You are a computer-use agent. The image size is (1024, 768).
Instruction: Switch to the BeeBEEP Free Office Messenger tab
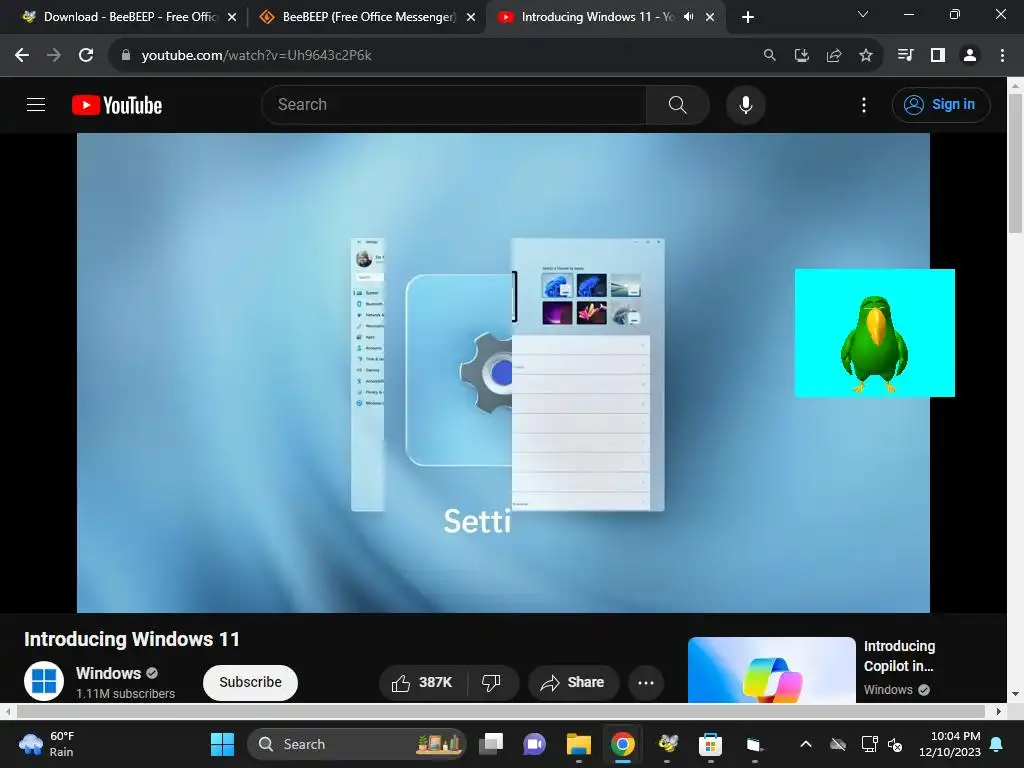369,17
